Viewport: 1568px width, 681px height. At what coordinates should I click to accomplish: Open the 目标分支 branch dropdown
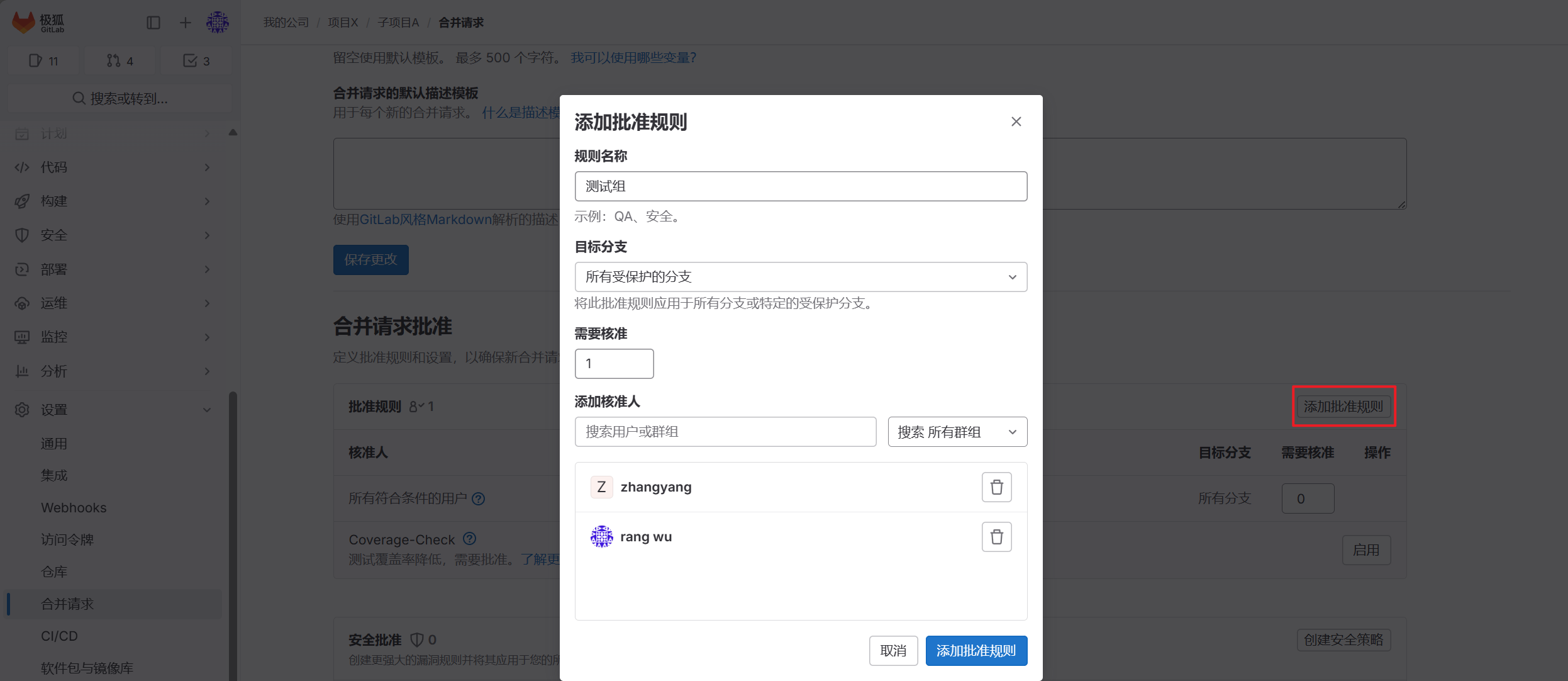pyautogui.click(x=799, y=276)
